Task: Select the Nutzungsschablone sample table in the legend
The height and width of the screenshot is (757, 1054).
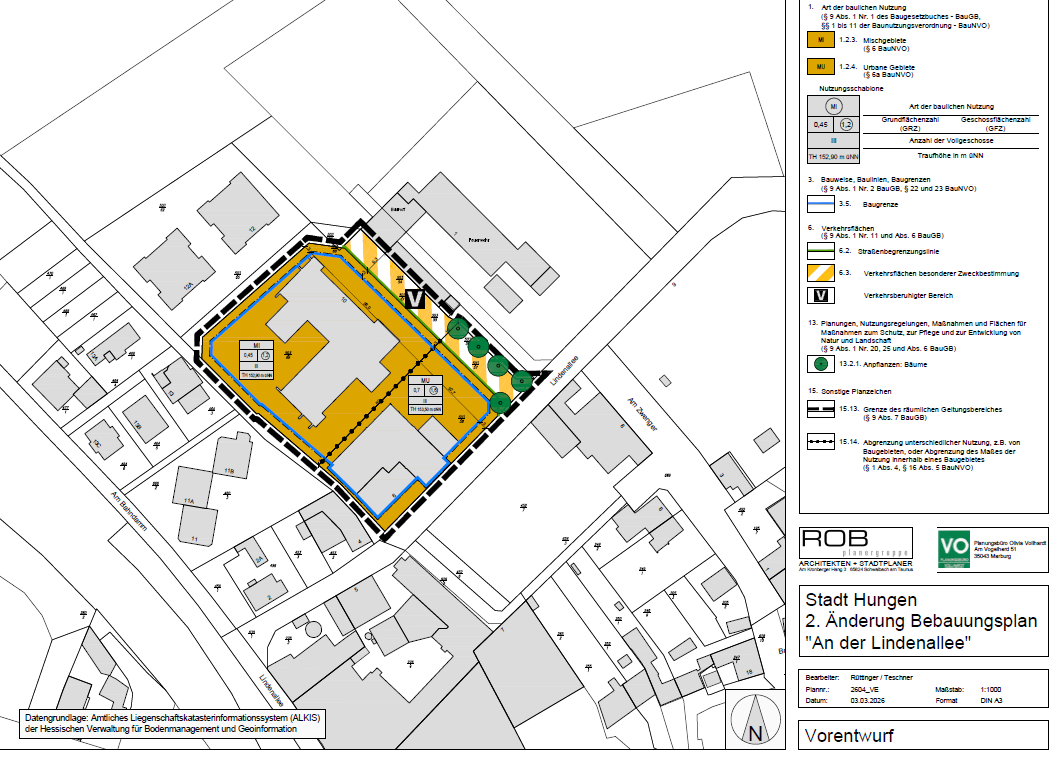Action: [x=833, y=131]
